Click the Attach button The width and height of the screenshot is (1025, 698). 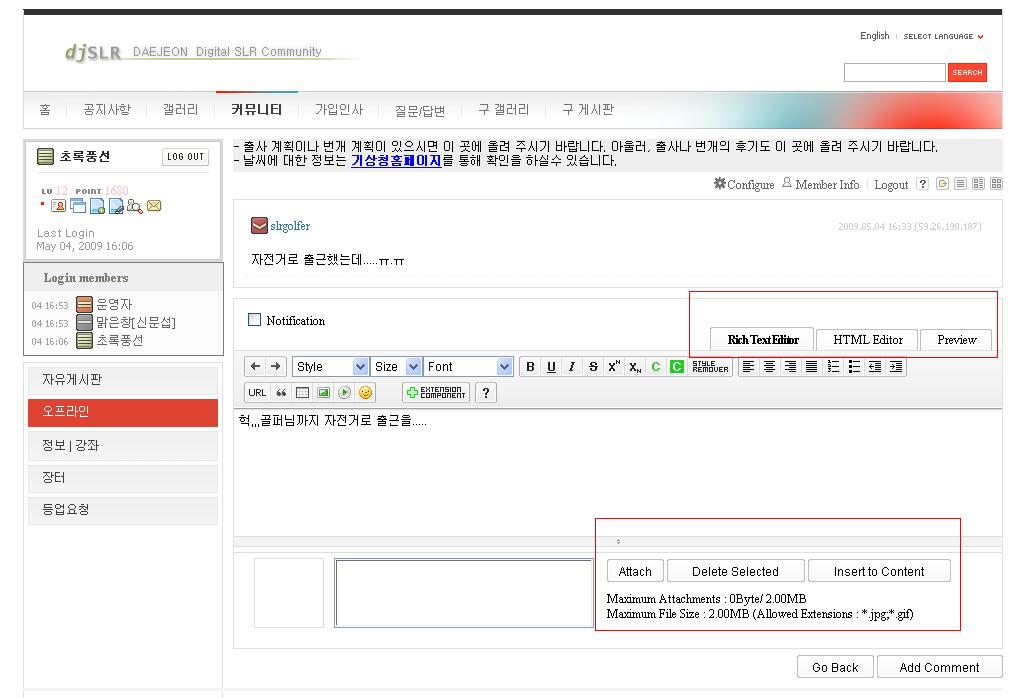point(635,572)
